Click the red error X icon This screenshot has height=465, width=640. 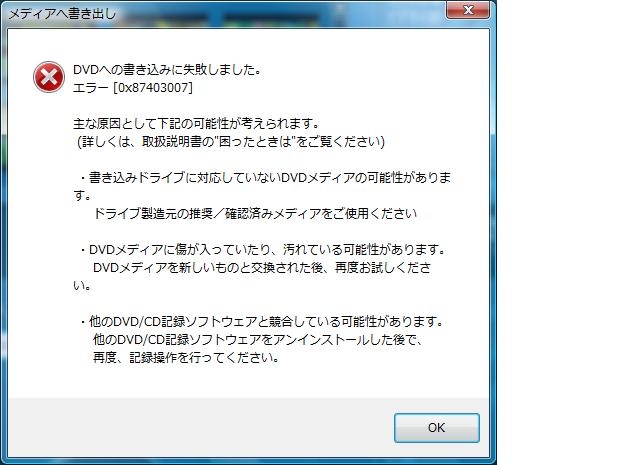point(49,77)
